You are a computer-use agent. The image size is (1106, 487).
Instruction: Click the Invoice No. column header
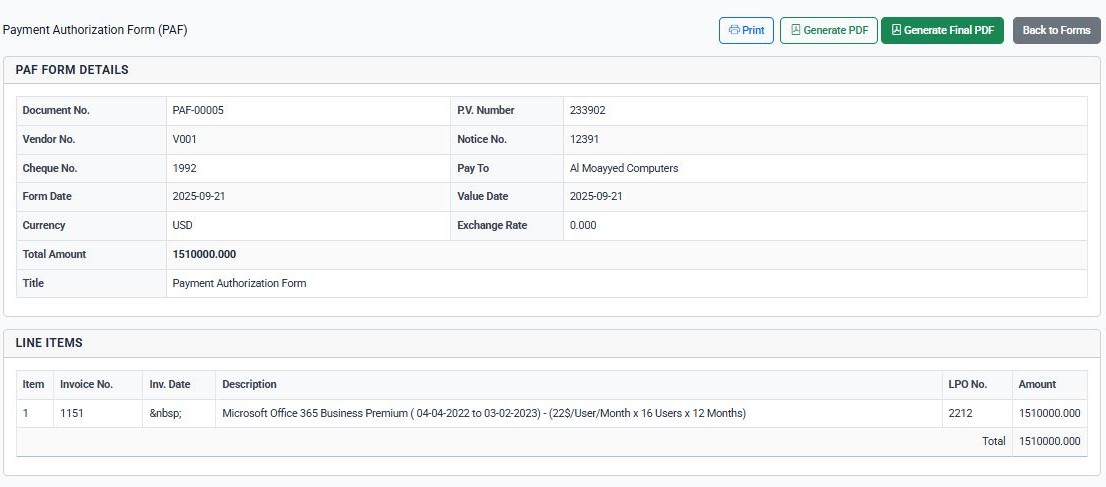pyautogui.click(x=86, y=384)
